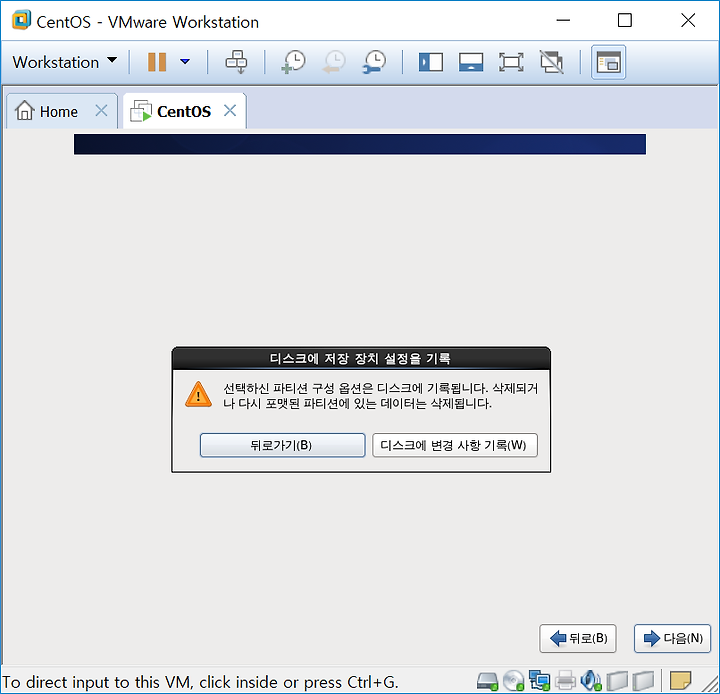Click 디스크에 변경 사항 기록(W) button

click(455, 445)
